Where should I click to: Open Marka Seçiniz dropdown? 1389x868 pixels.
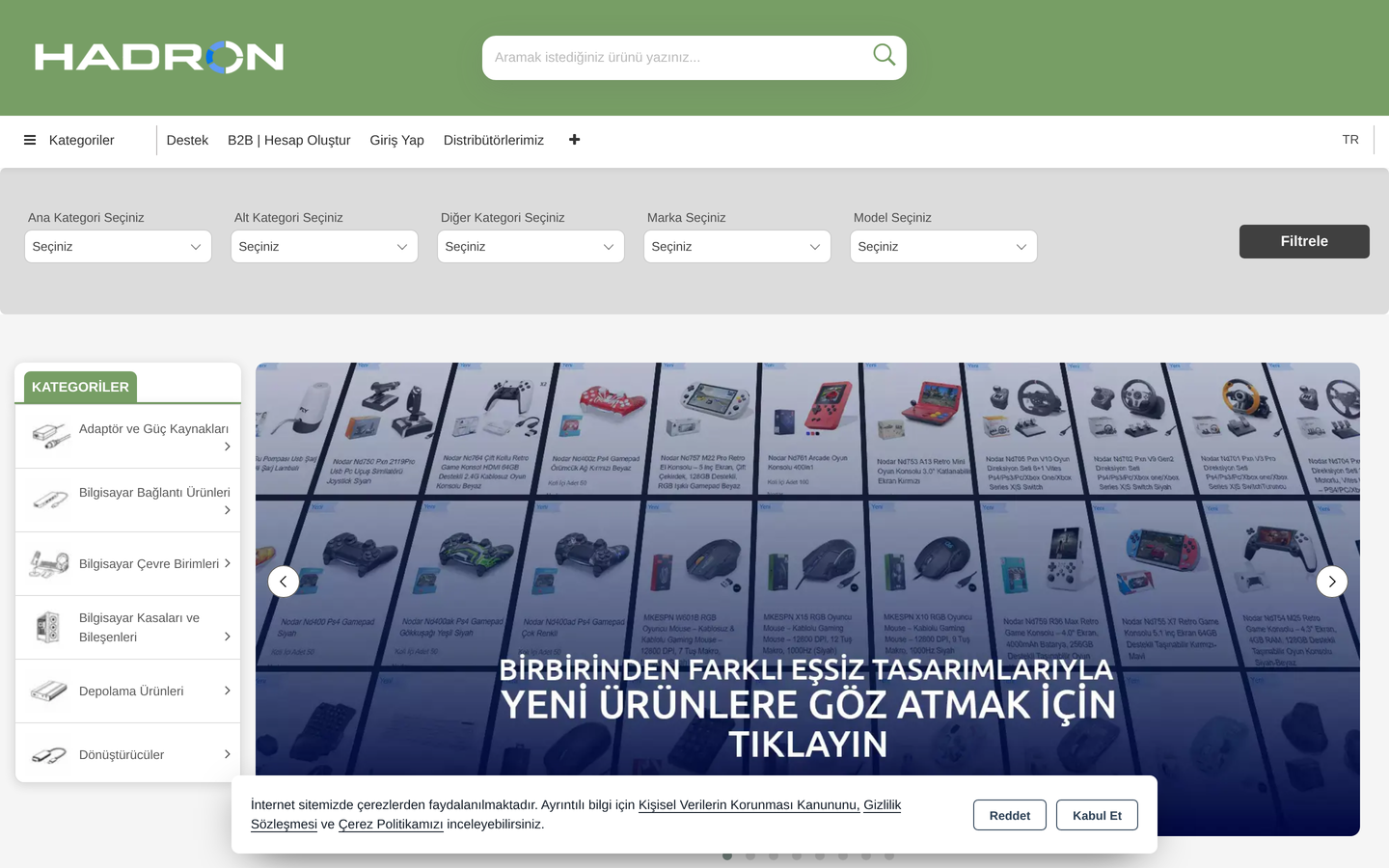point(737,247)
